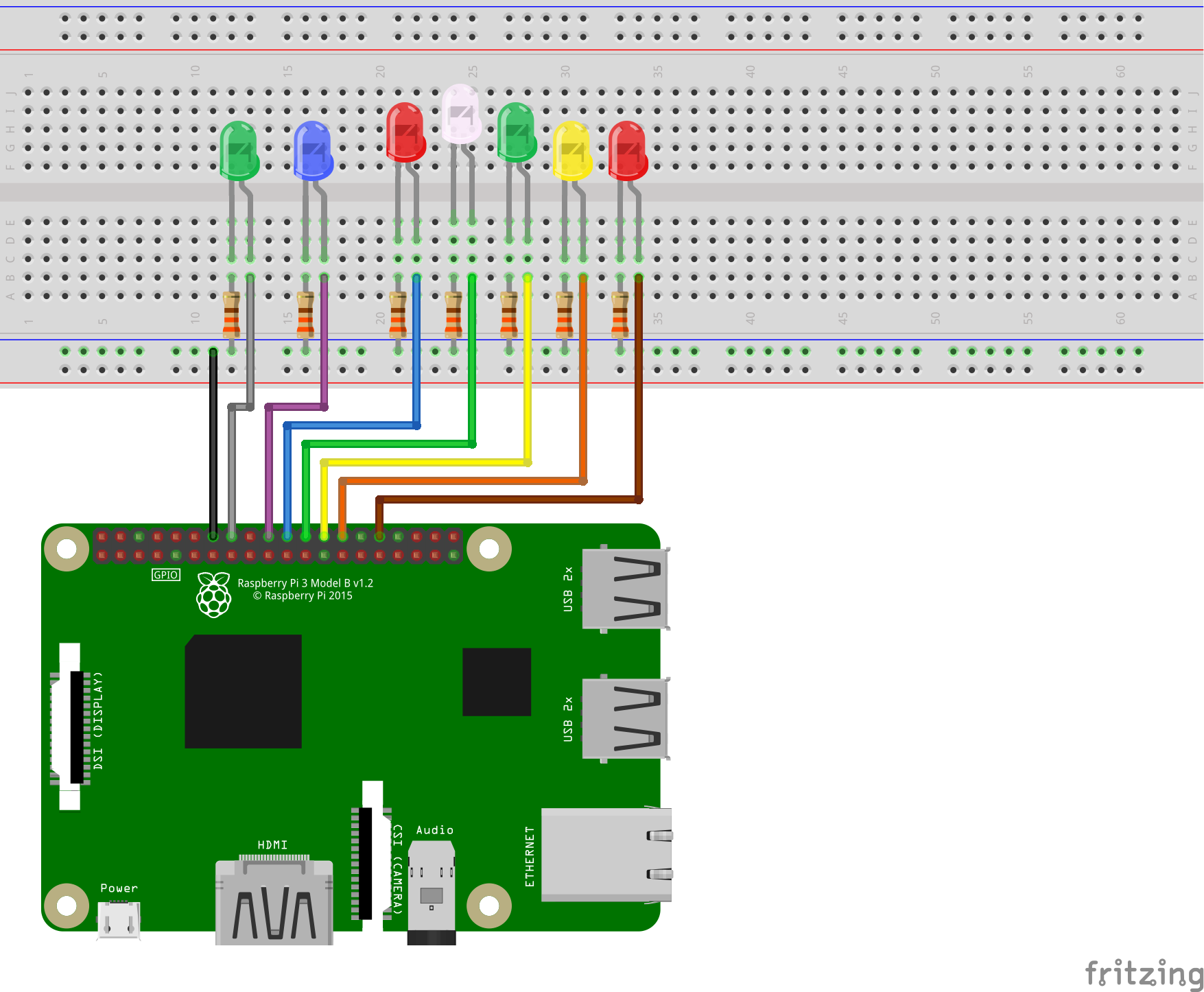
Task: Select the CSI camera ribbon connector
Action: pyautogui.click(x=371, y=855)
